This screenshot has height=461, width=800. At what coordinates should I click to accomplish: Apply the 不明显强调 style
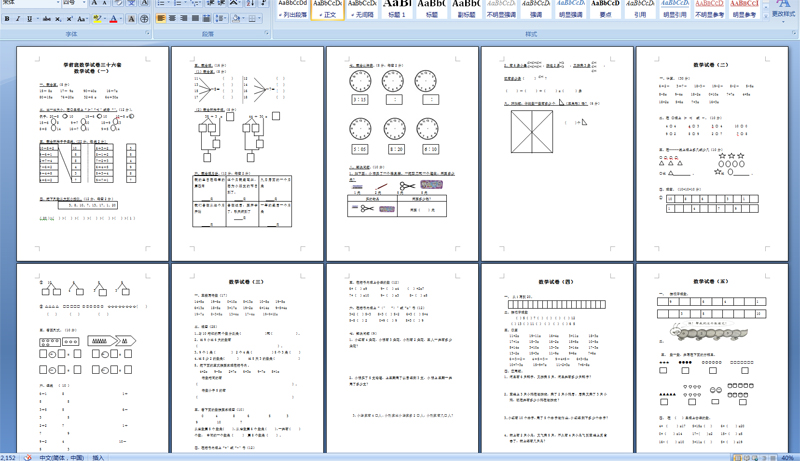pyautogui.click(x=501, y=9)
